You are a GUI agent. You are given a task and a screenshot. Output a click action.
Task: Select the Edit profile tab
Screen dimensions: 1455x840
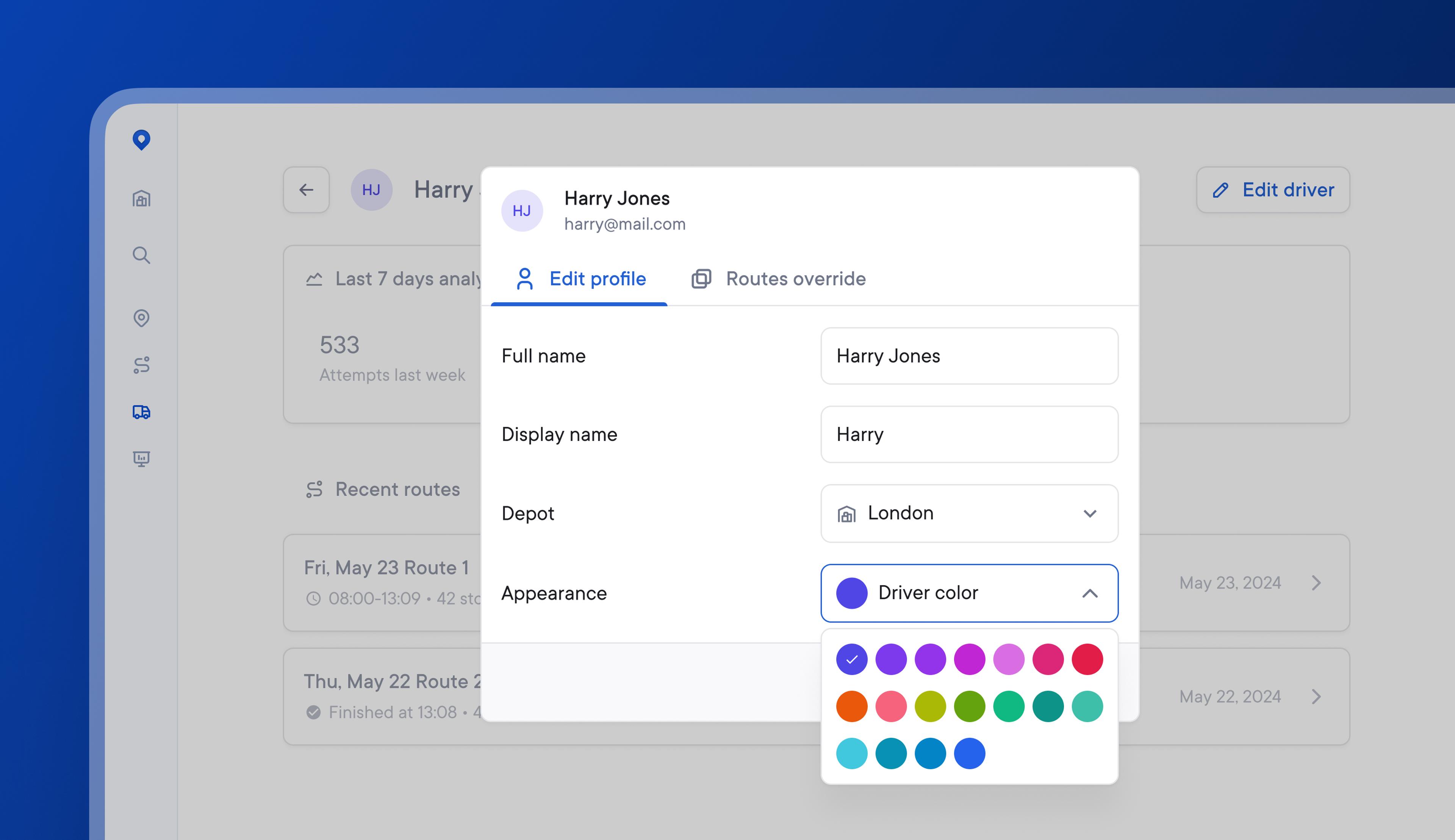pos(580,279)
